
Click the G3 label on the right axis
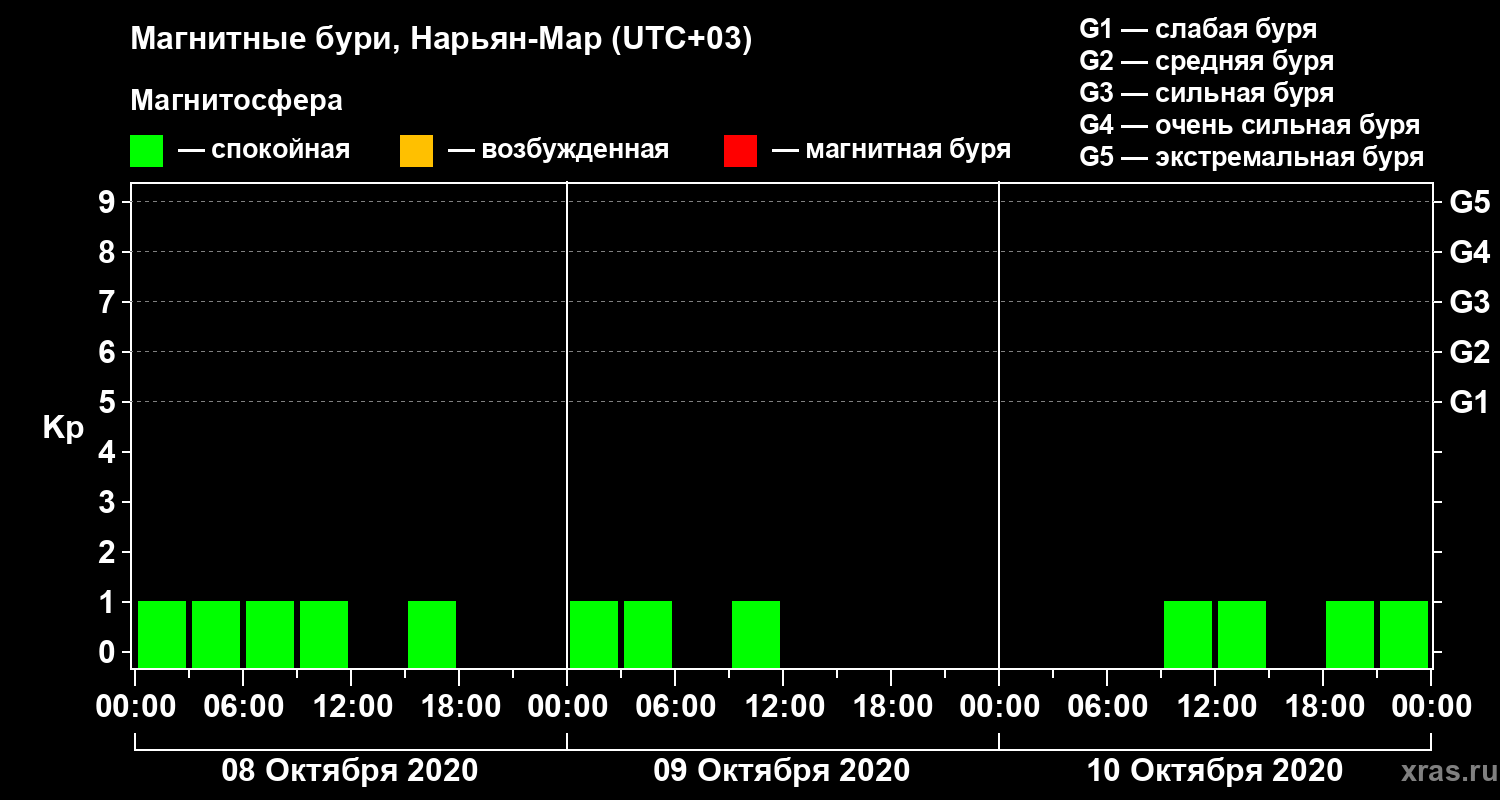(x=1470, y=302)
